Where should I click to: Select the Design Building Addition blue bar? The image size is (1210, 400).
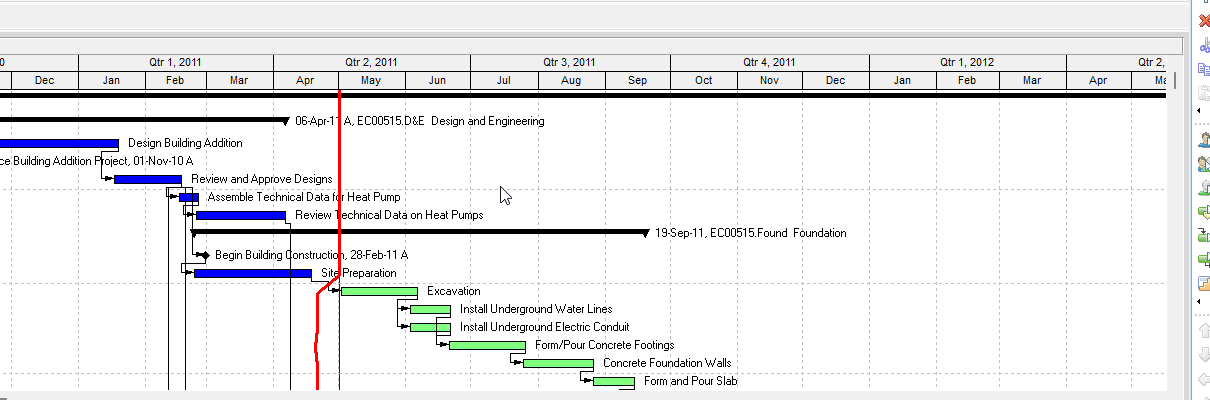coord(59,143)
